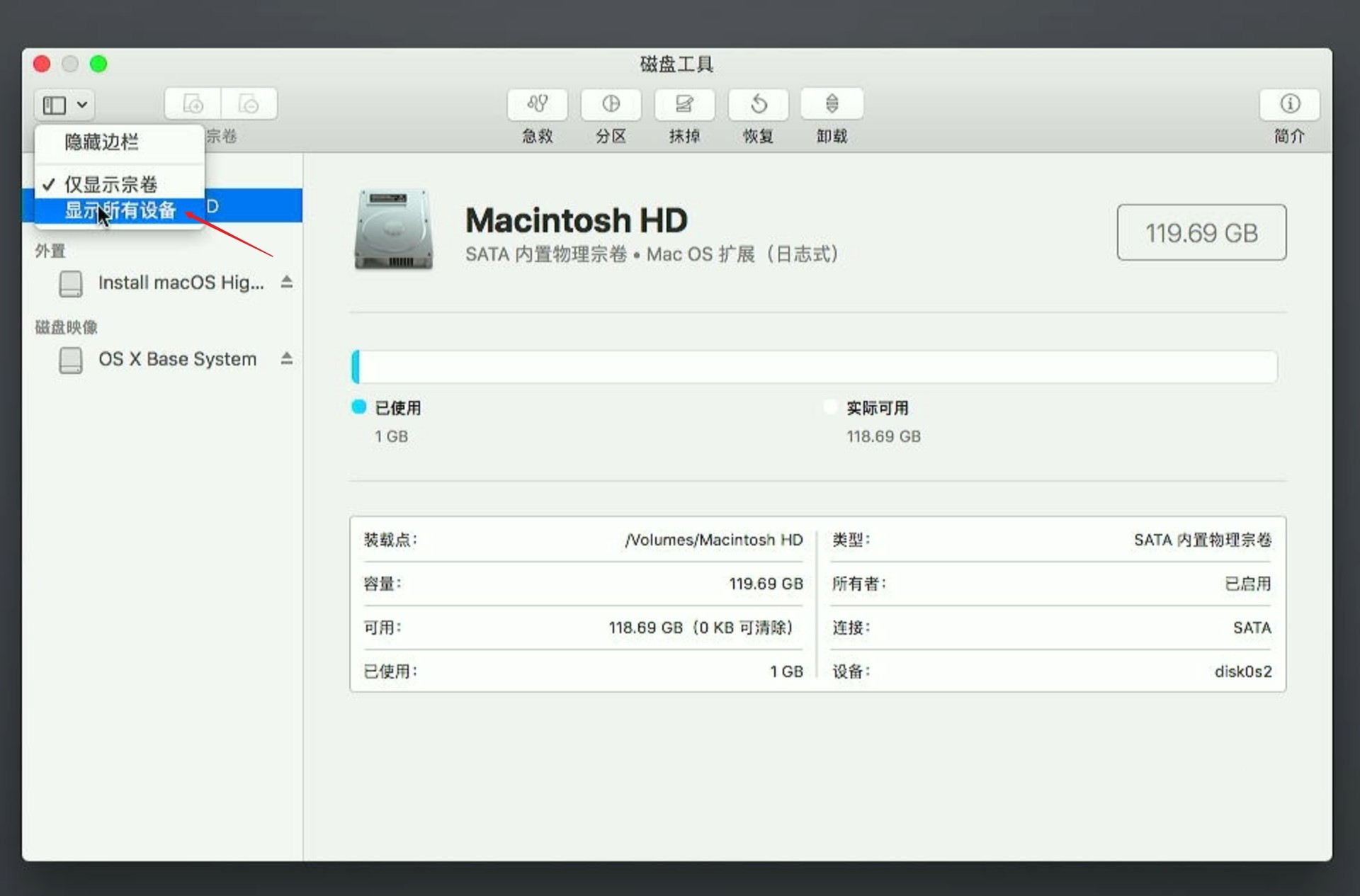
Task: Click the Restore (恢复) toolbar icon
Action: click(758, 104)
